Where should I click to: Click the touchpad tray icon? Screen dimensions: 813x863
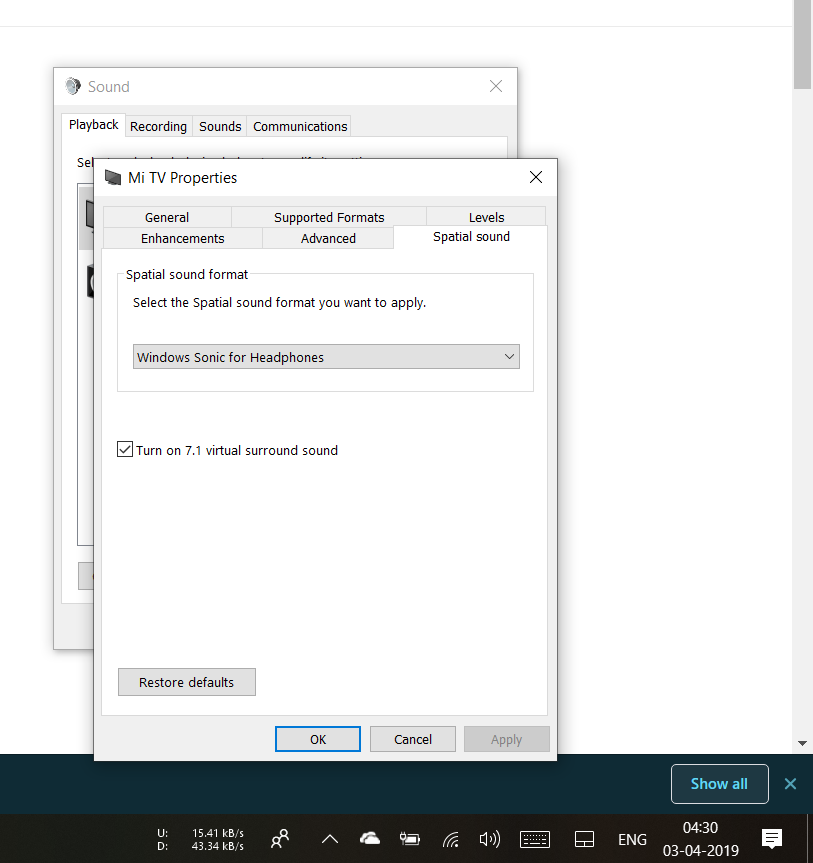click(x=584, y=839)
